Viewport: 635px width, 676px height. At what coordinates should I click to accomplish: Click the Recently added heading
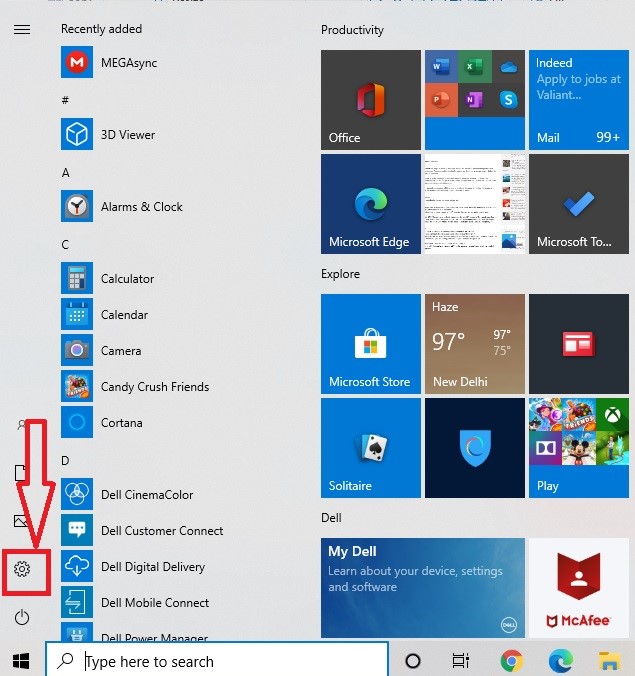coord(101,29)
